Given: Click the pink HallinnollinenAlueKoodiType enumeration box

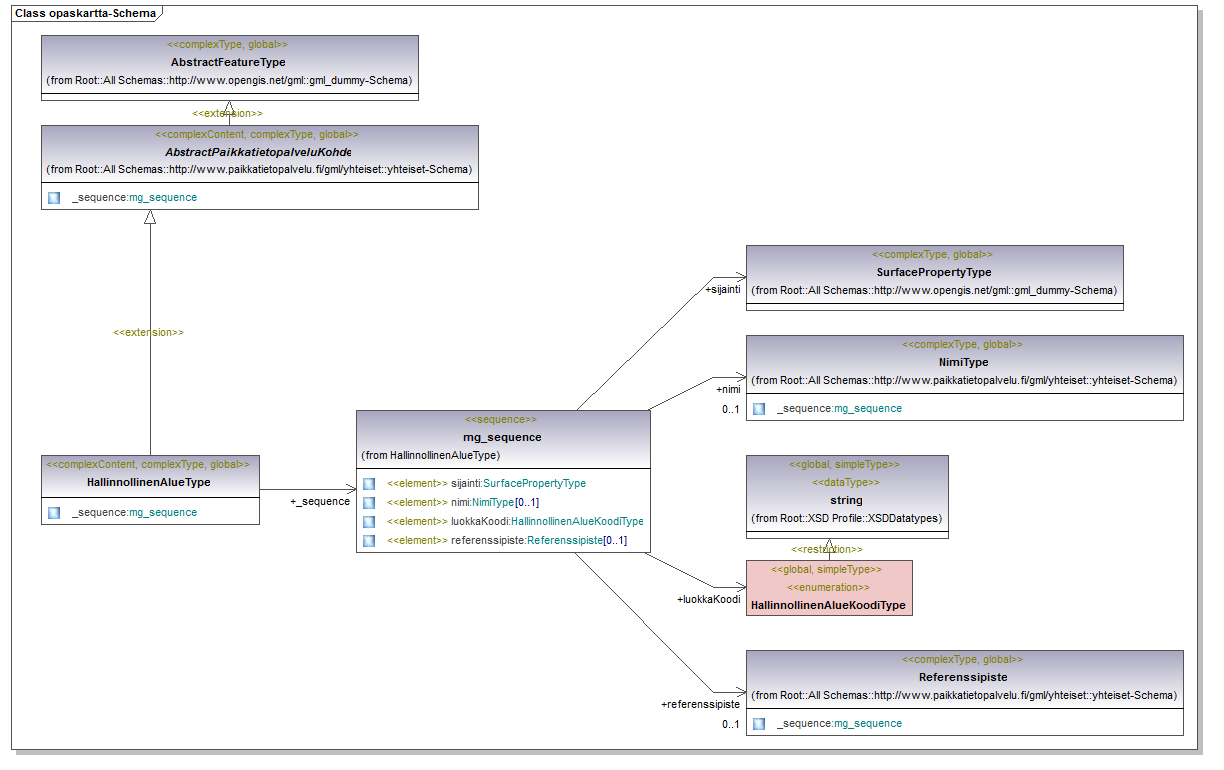Looking at the screenshot, I should coord(829,588).
